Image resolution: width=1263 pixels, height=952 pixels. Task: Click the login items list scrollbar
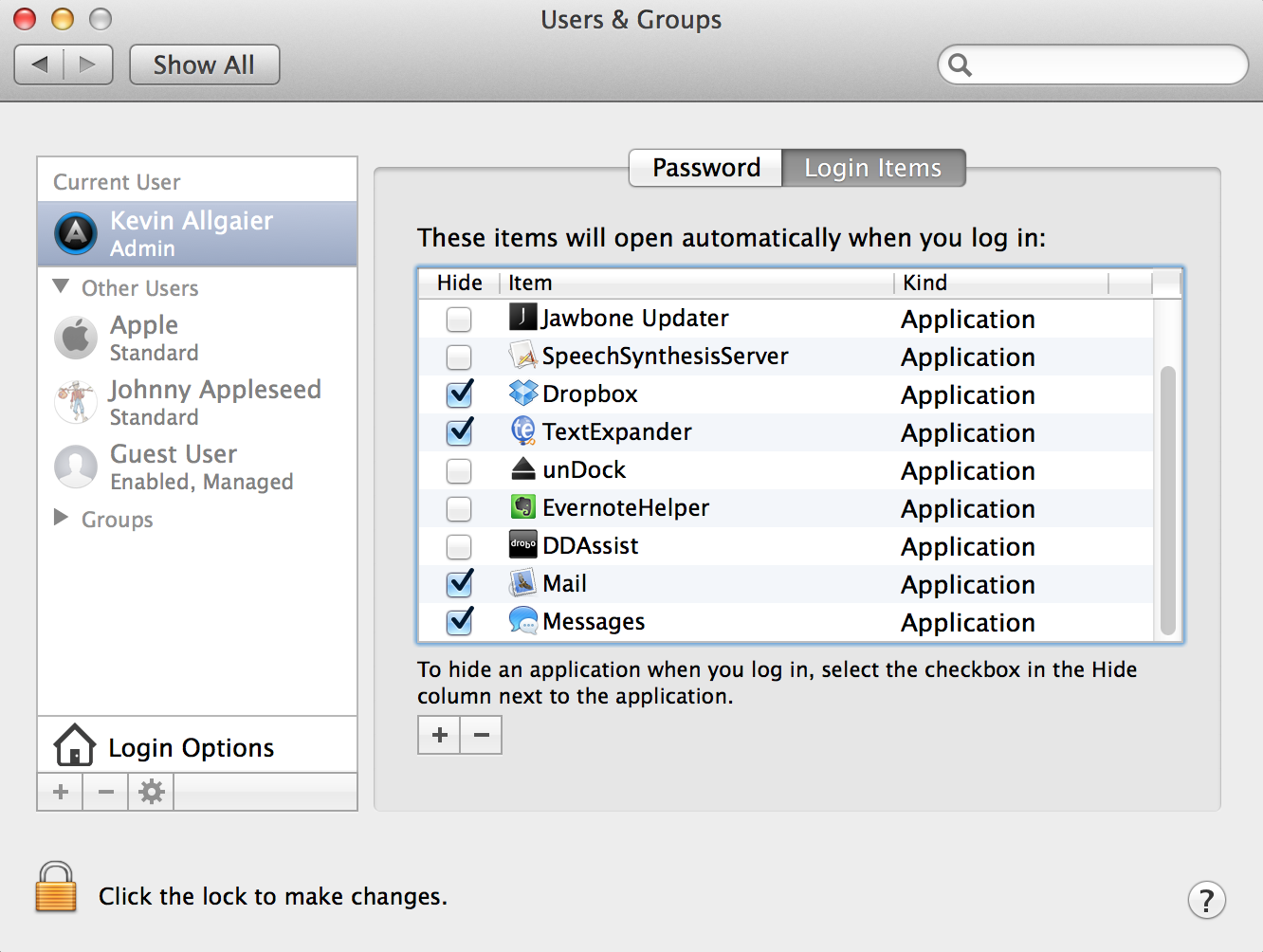click(1167, 501)
